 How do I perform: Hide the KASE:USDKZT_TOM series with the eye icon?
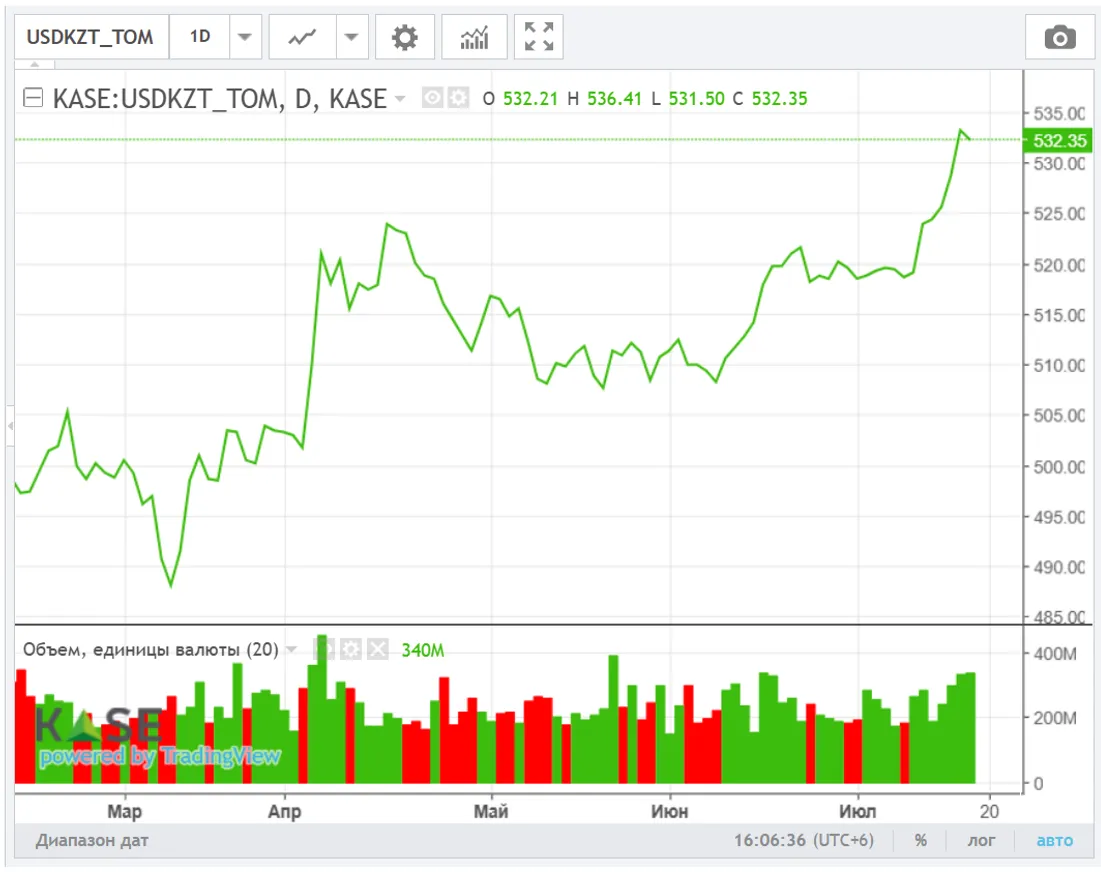433,98
